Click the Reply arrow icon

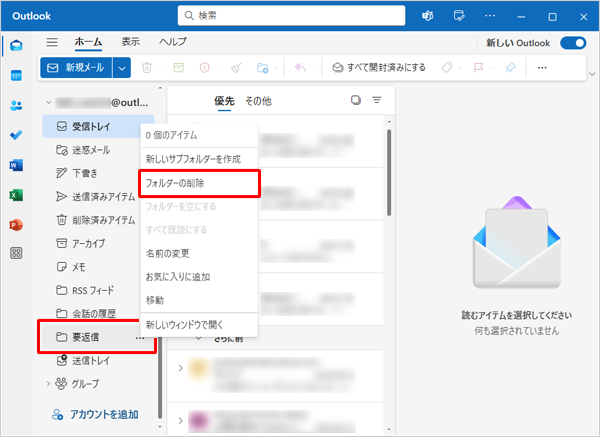(300, 68)
